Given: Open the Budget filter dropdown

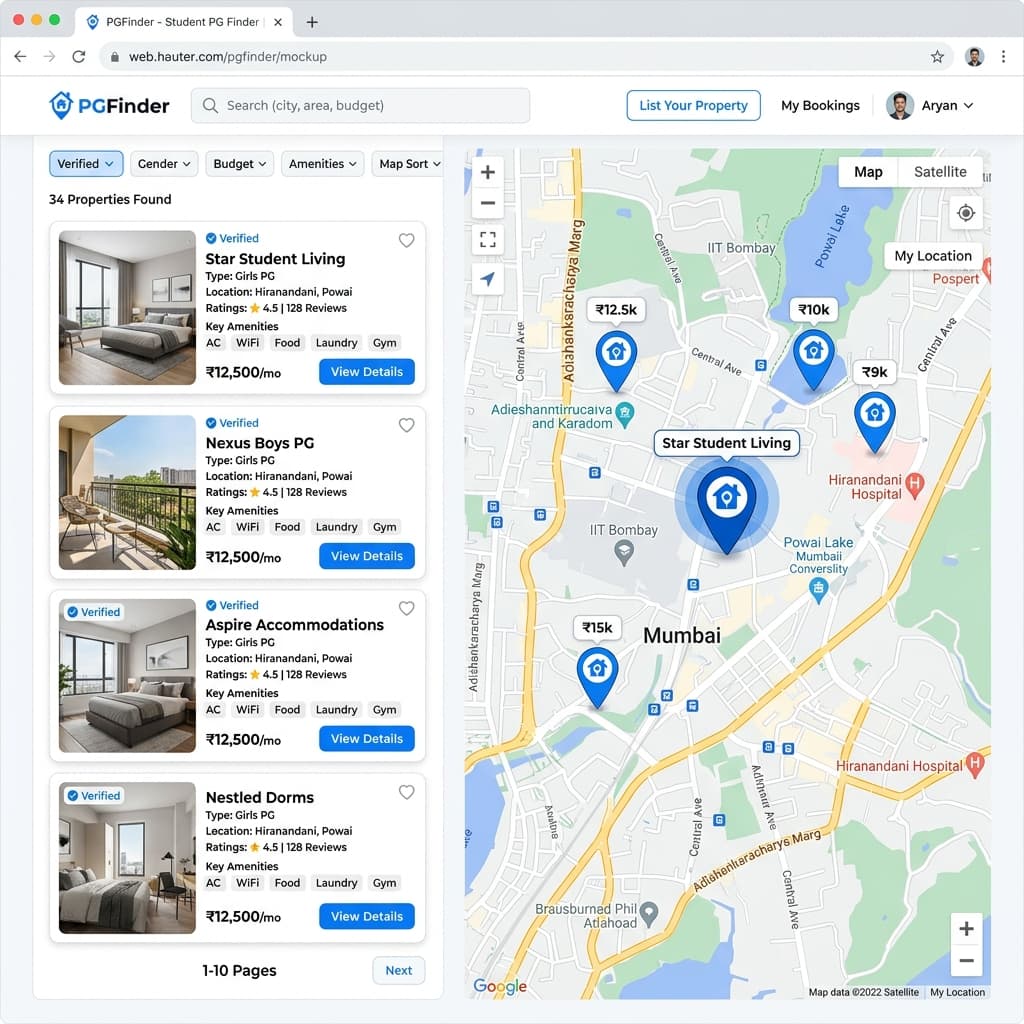Looking at the screenshot, I should 240,164.
